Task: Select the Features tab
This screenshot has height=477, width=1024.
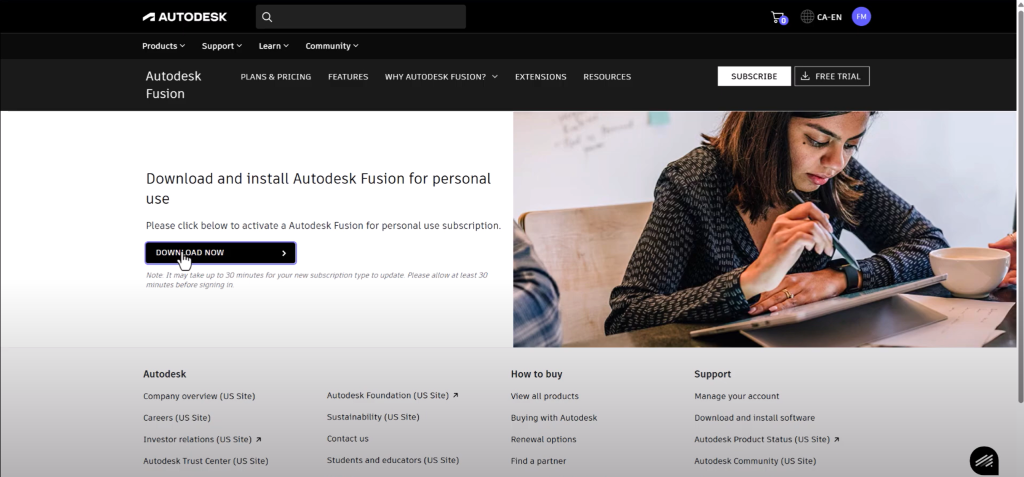Action: pos(348,77)
